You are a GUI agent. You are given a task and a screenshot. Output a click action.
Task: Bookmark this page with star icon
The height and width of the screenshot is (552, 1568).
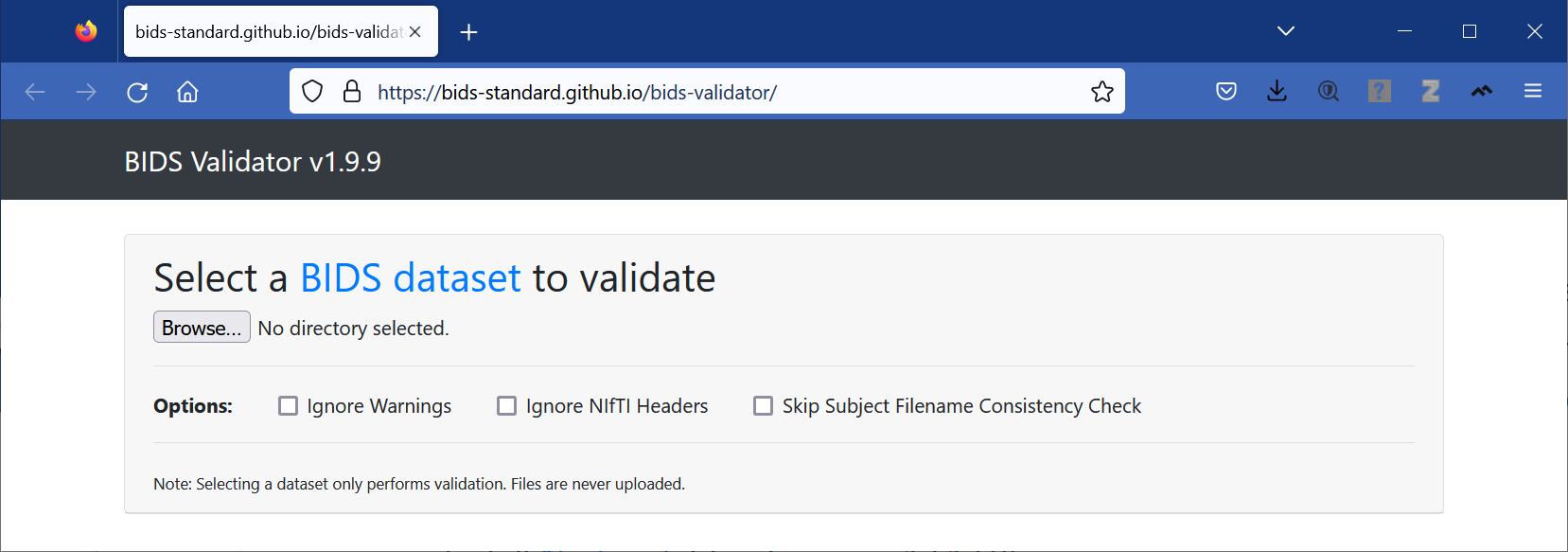click(x=1101, y=92)
